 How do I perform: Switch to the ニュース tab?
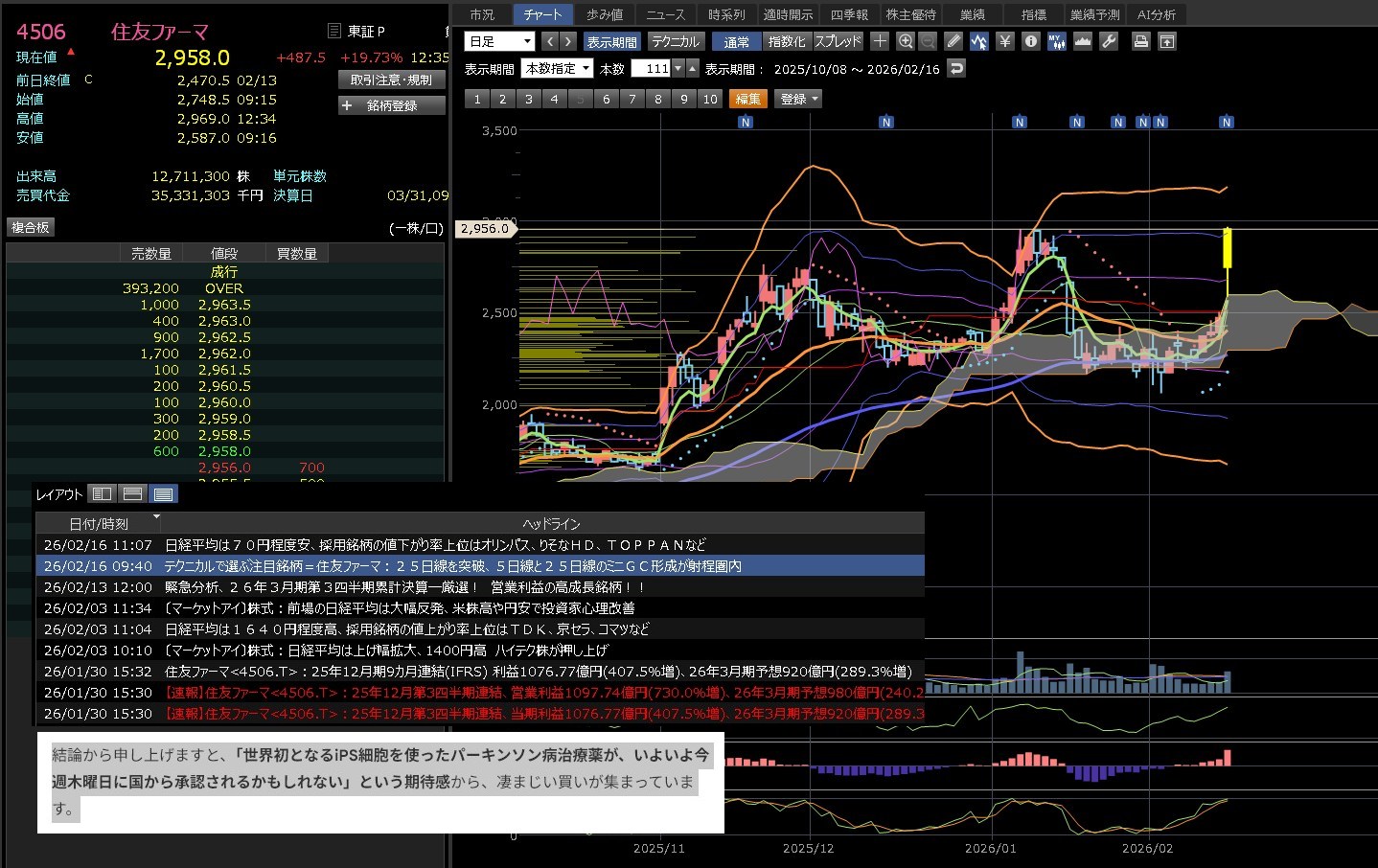click(665, 14)
